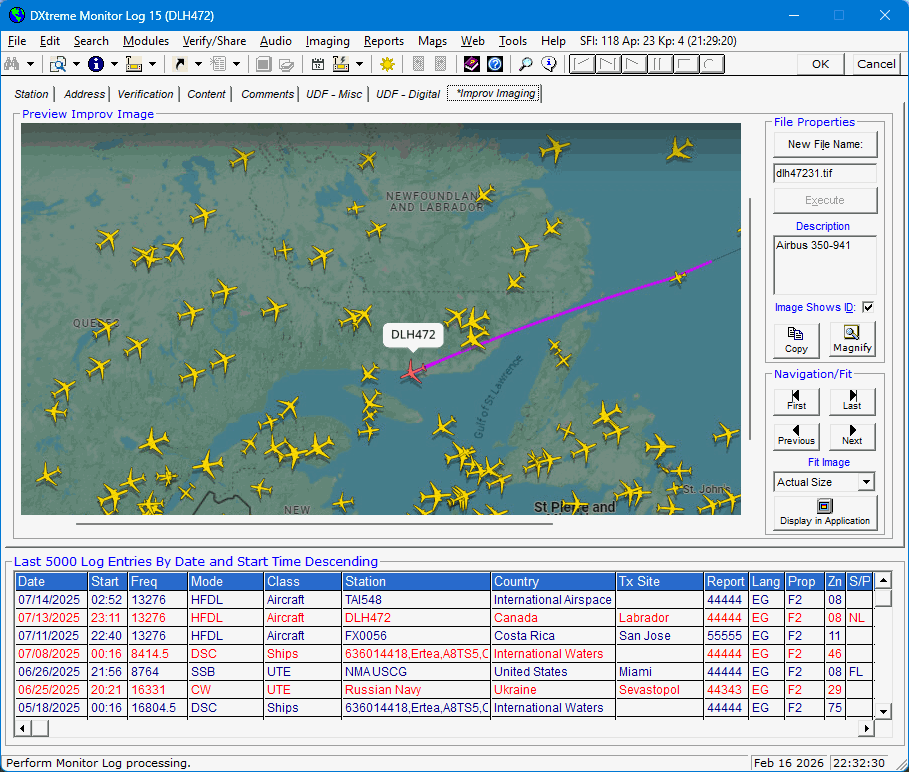Magnify the improv image
Image resolution: width=909 pixels, height=772 pixels.
(851, 340)
